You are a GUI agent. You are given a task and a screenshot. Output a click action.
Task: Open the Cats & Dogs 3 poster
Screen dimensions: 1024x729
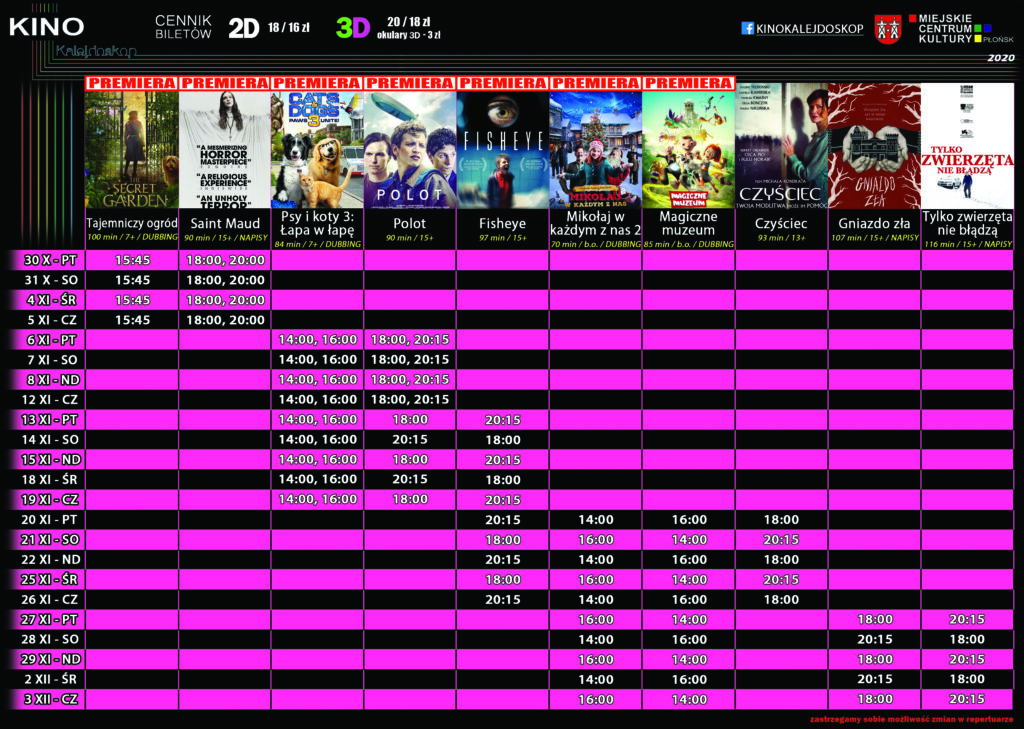pos(317,150)
